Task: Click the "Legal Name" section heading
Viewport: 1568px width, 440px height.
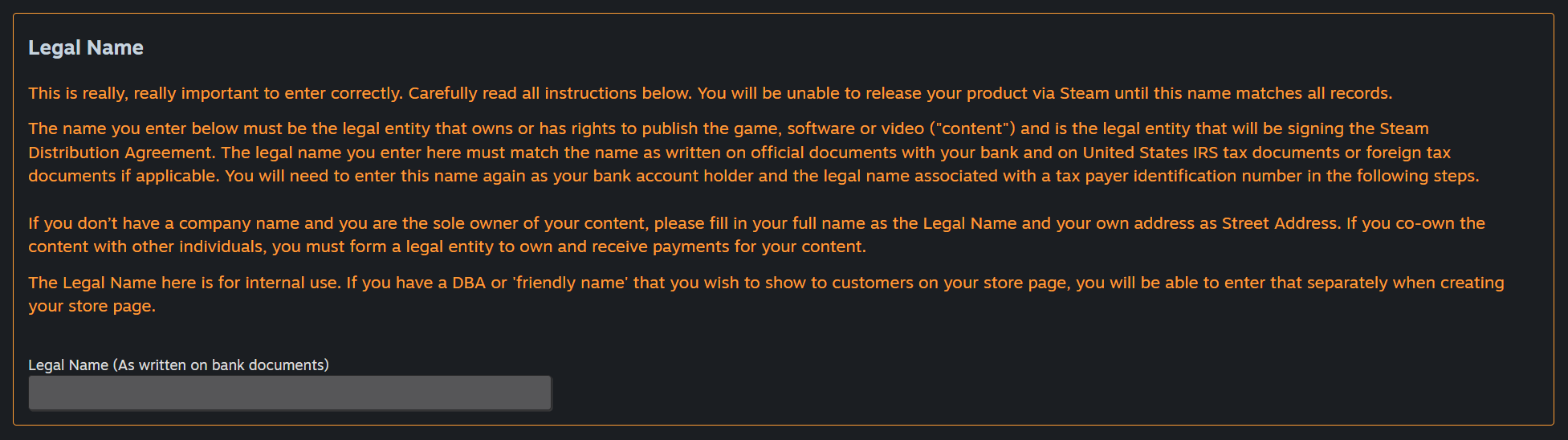Action: pos(86,48)
